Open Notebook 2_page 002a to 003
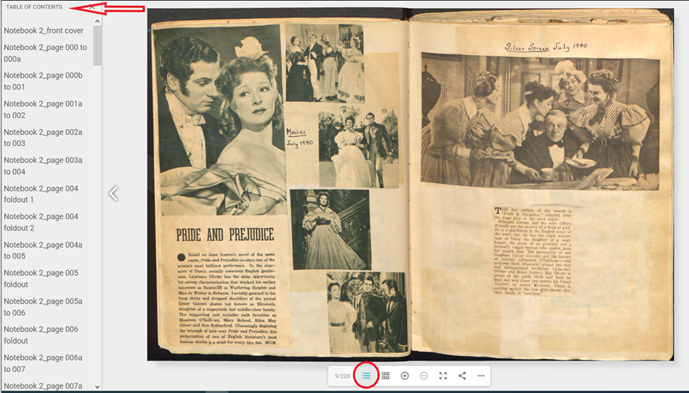Screen dimensions: 689x393 (x=43, y=138)
